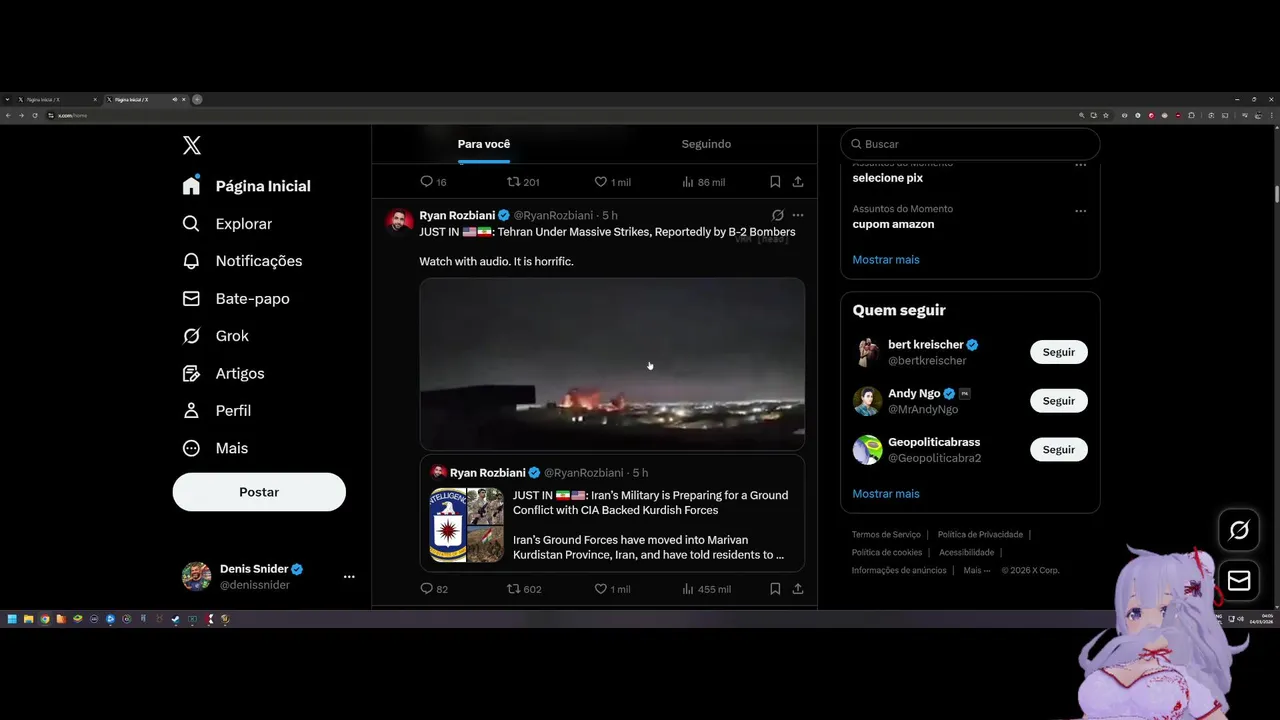Image resolution: width=1280 pixels, height=720 pixels.
Task: Click the Buscar search field
Action: coord(970,144)
